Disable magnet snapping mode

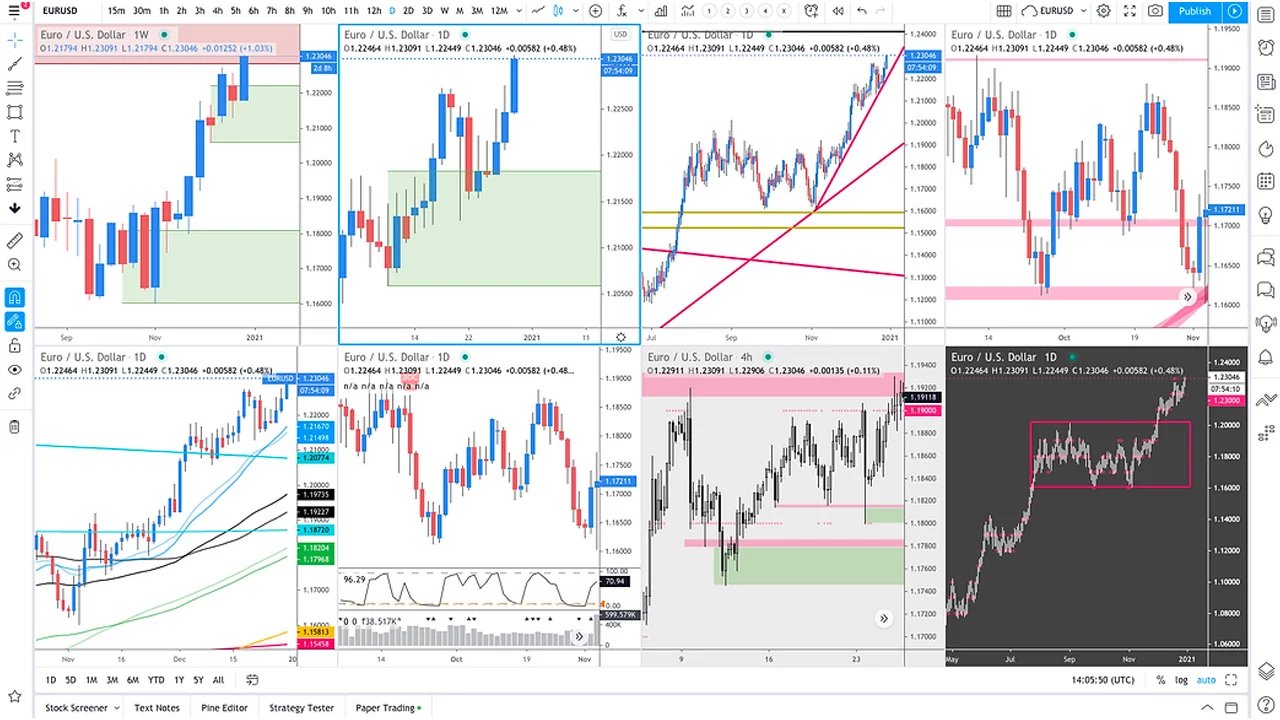click(14, 296)
